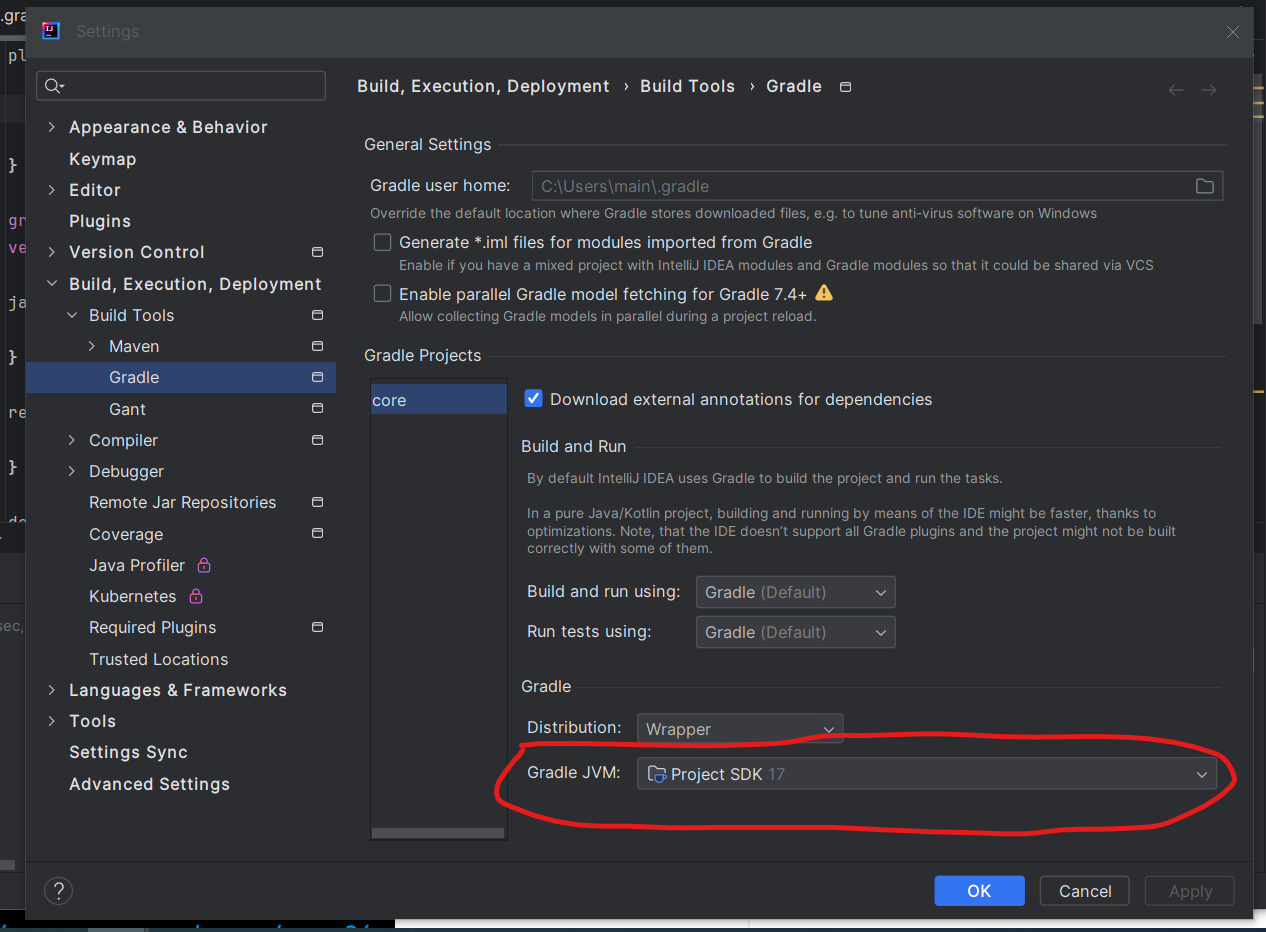This screenshot has height=932, width=1266.
Task: Expand the Debugger node arrow
Action: pyautogui.click(x=72, y=471)
